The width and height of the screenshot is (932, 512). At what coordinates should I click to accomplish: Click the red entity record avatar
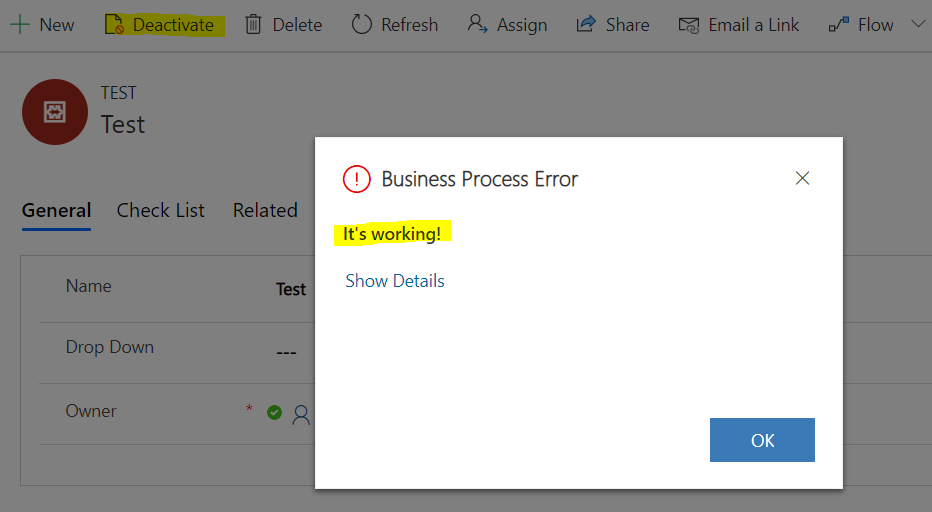coord(55,112)
